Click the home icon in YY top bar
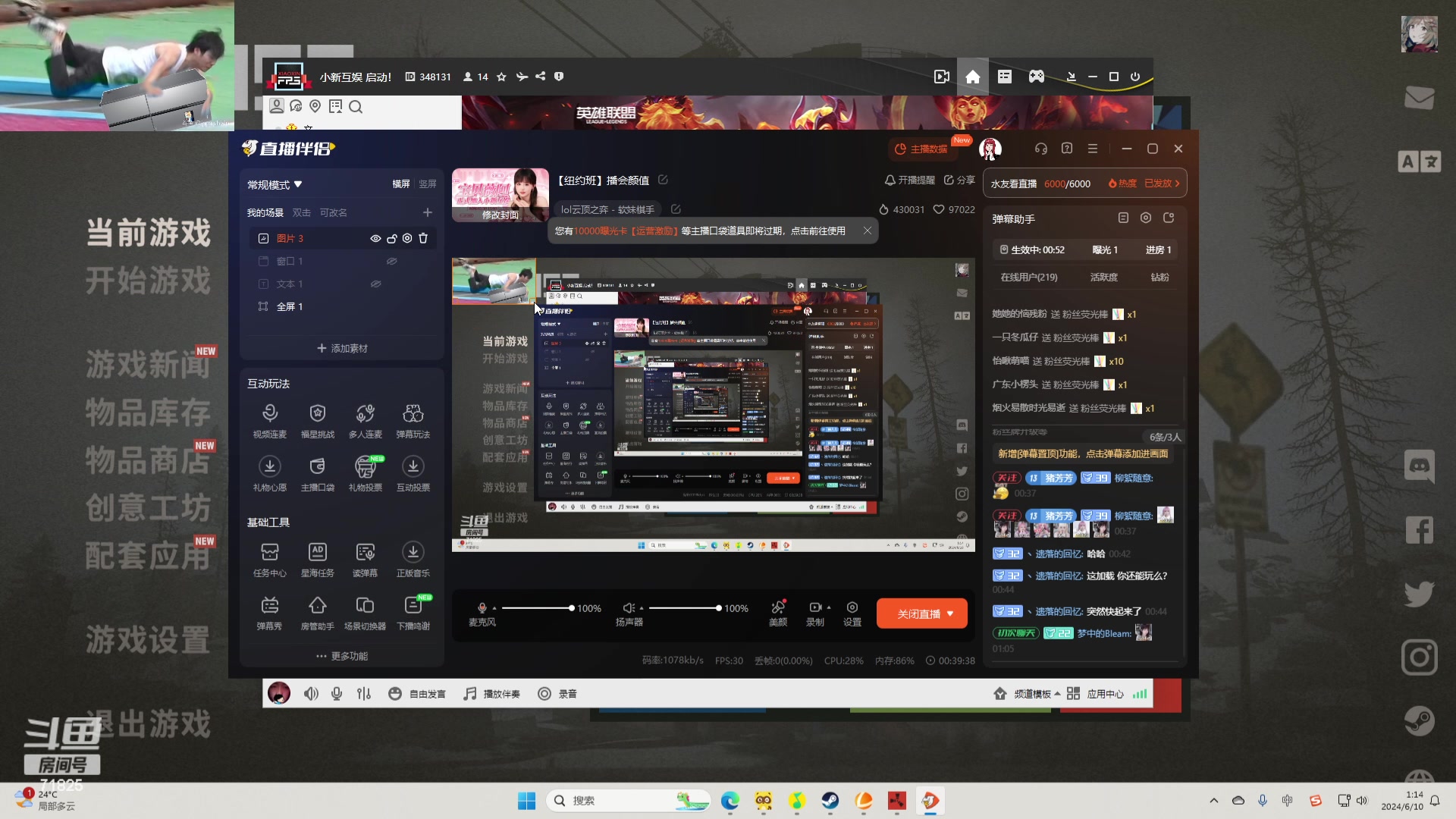Viewport: 1456px width, 819px height. tap(973, 77)
